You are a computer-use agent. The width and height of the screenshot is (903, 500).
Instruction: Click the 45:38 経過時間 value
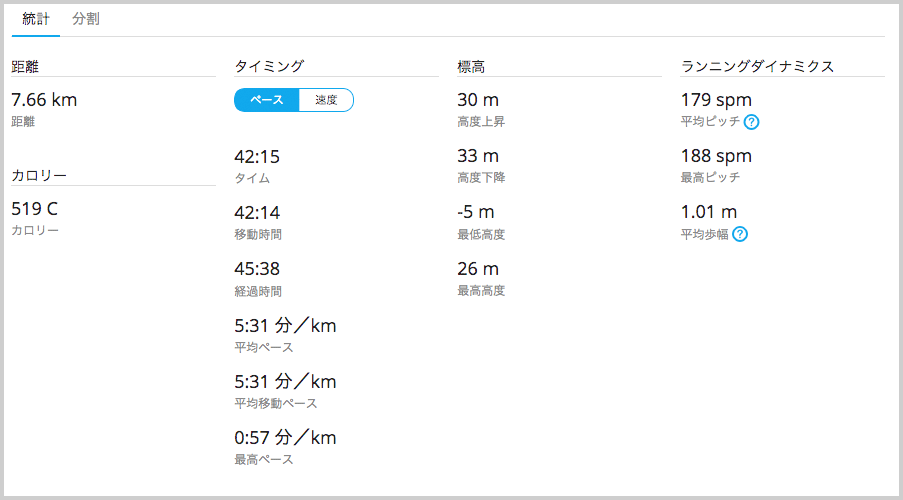[x=257, y=269]
